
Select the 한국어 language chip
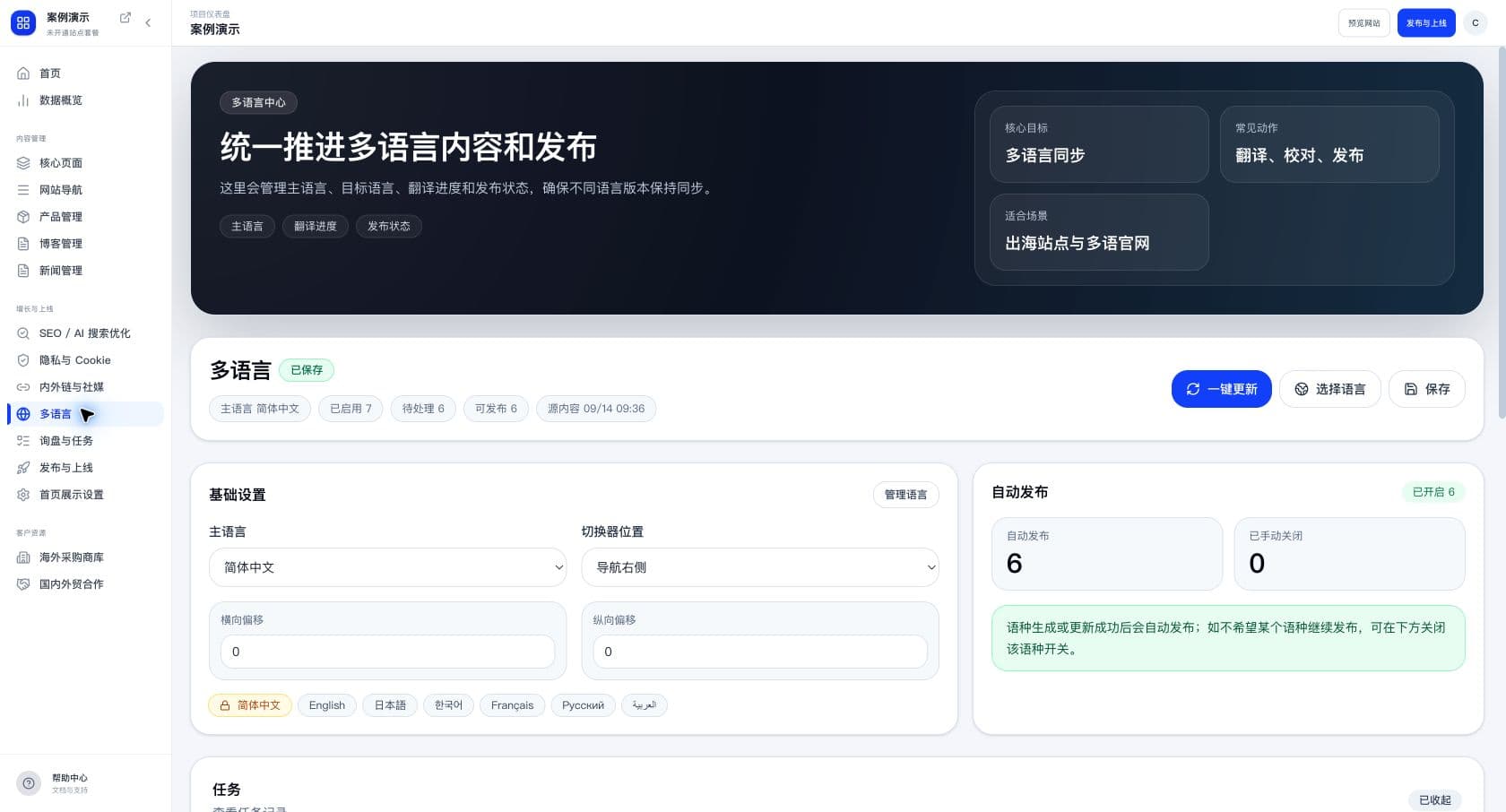(448, 705)
